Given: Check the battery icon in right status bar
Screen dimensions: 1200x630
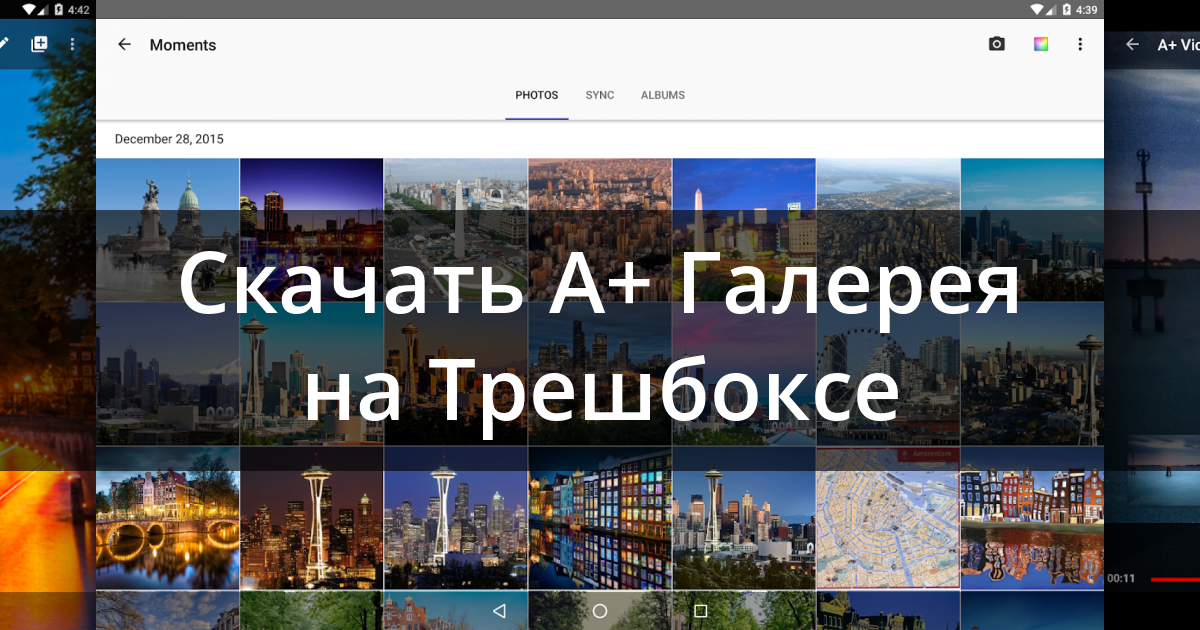Looking at the screenshot, I should (1066, 9).
